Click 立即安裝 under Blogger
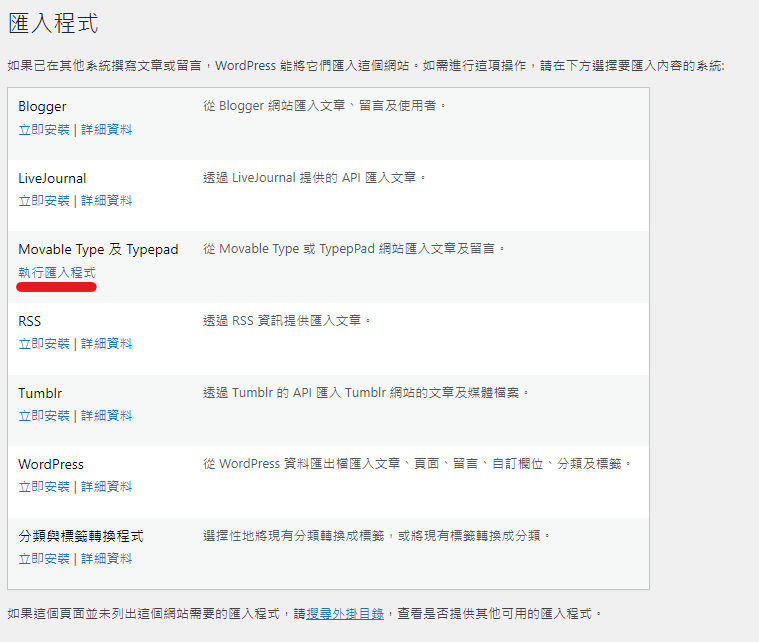The width and height of the screenshot is (759, 642). pos(44,130)
